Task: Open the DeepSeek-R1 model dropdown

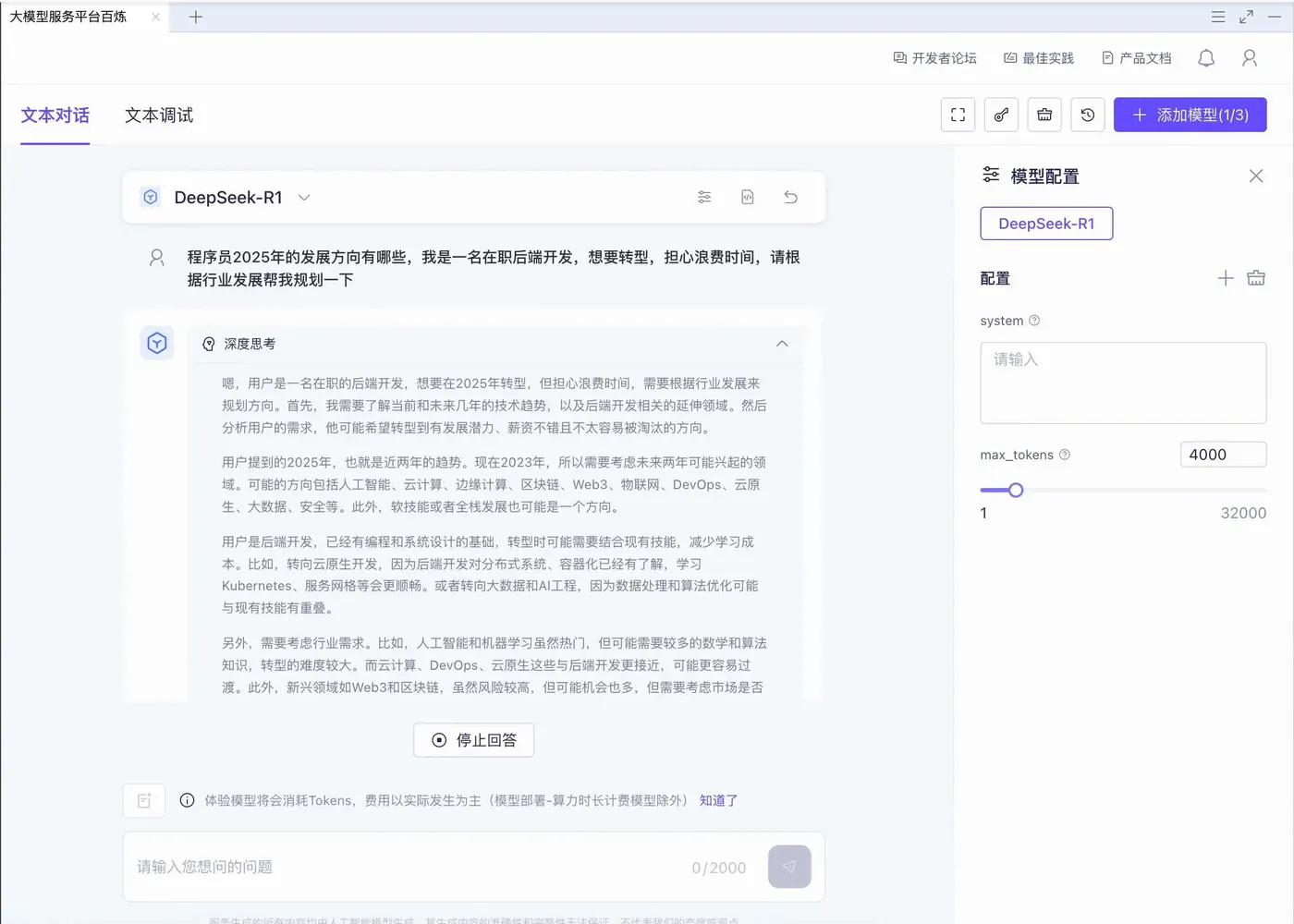Action: click(304, 198)
